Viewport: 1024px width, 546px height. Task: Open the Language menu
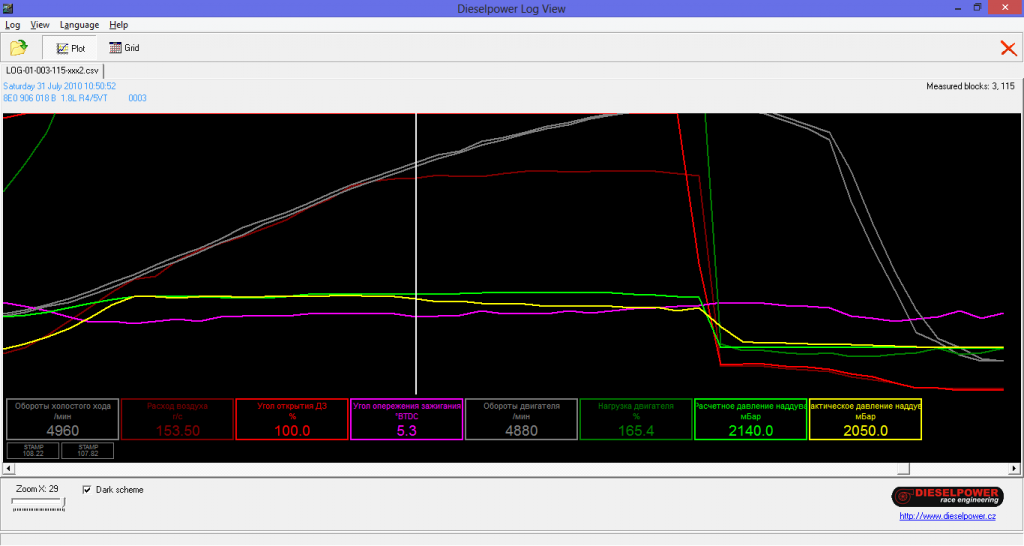(79, 24)
